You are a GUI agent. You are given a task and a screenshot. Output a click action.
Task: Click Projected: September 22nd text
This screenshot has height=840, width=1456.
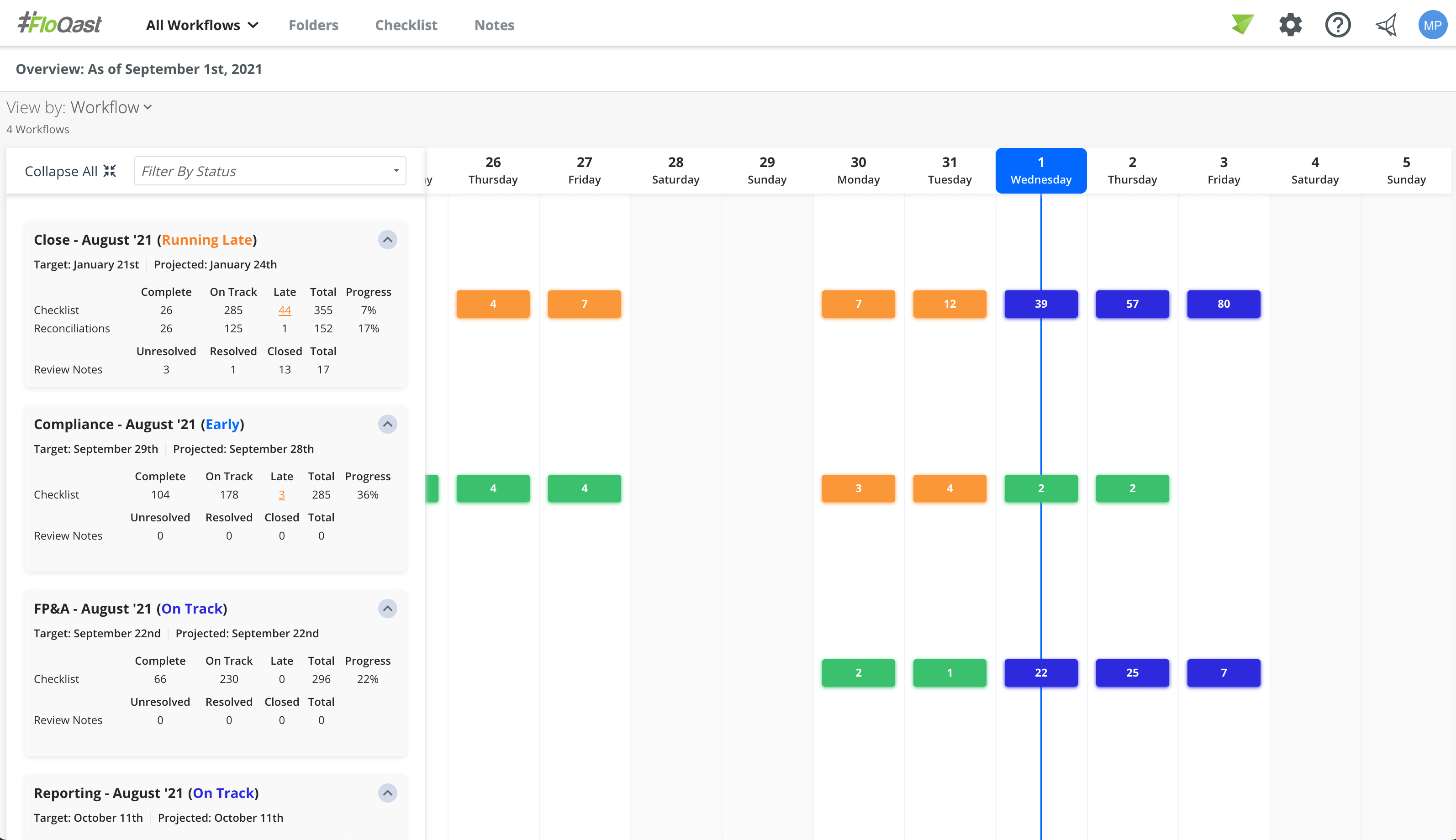247,634
